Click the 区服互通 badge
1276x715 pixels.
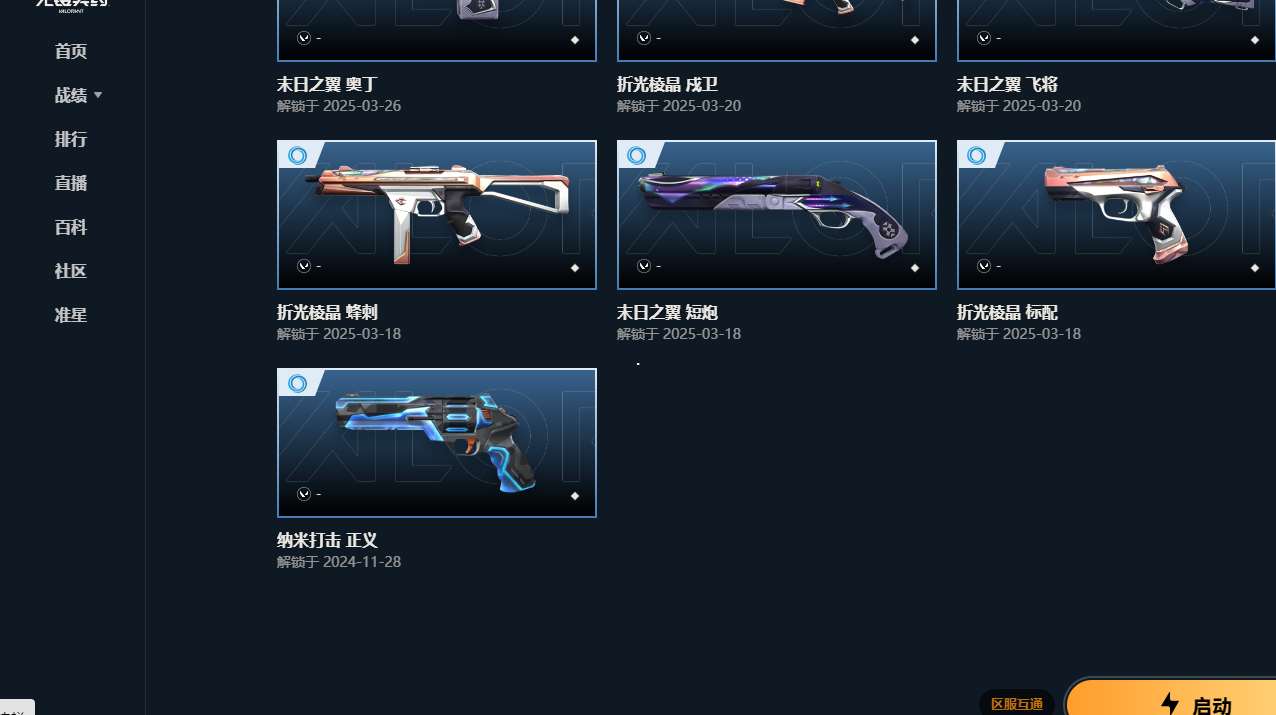point(1017,704)
